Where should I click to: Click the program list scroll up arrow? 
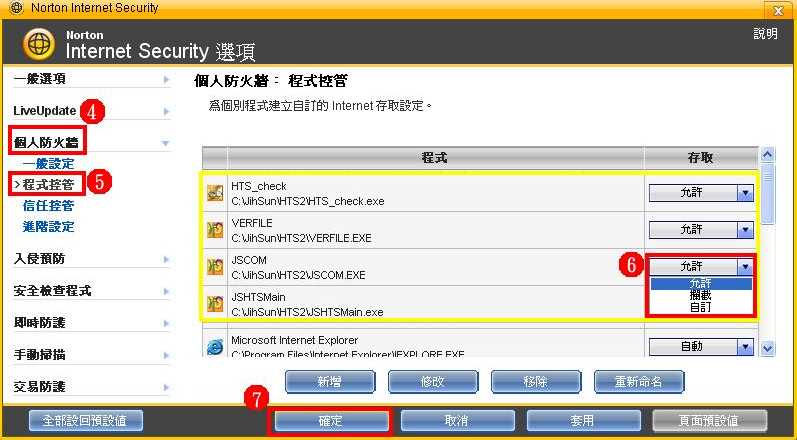coord(767,154)
